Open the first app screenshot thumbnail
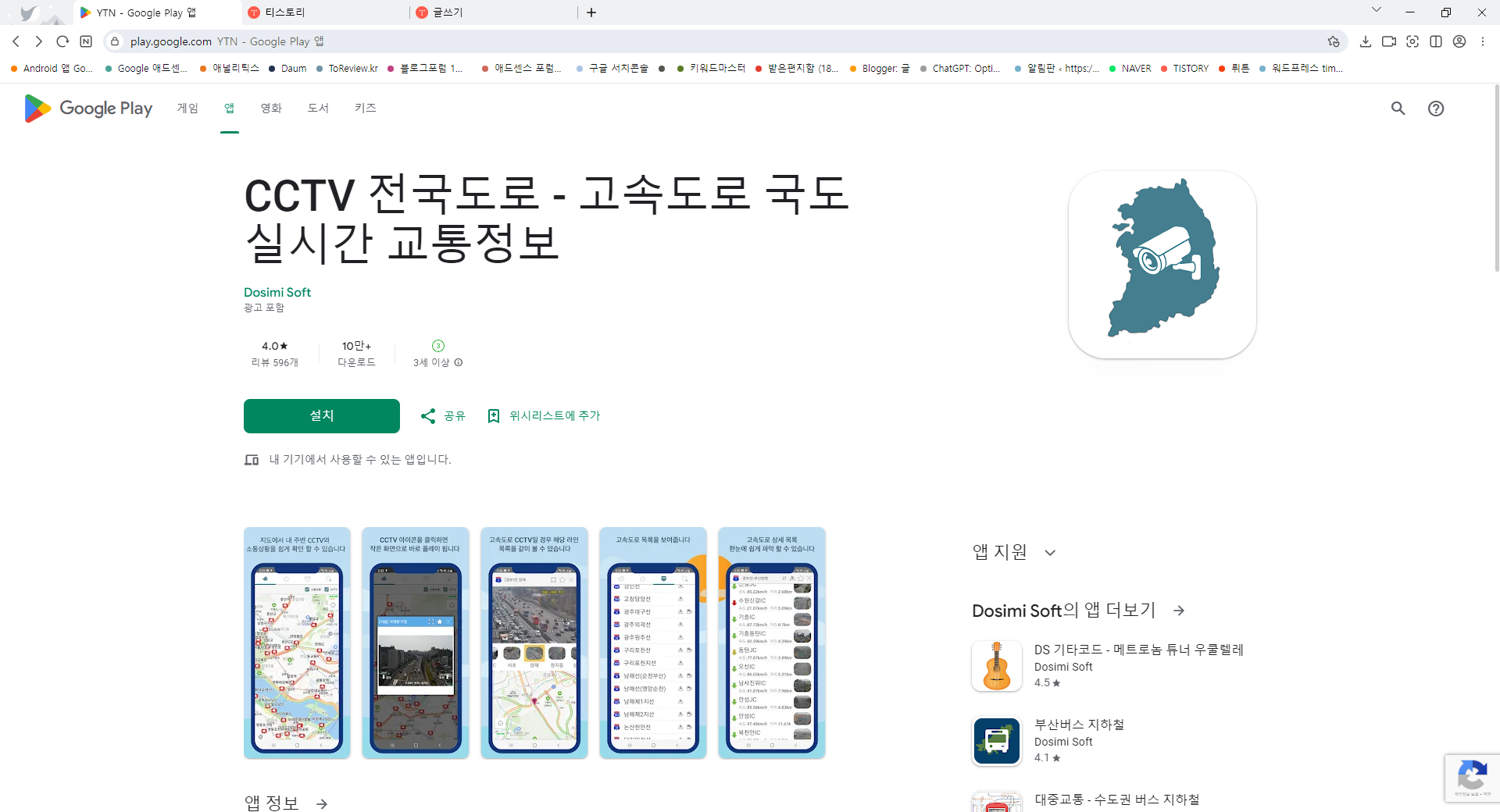The width and height of the screenshot is (1500, 812). point(297,643)
